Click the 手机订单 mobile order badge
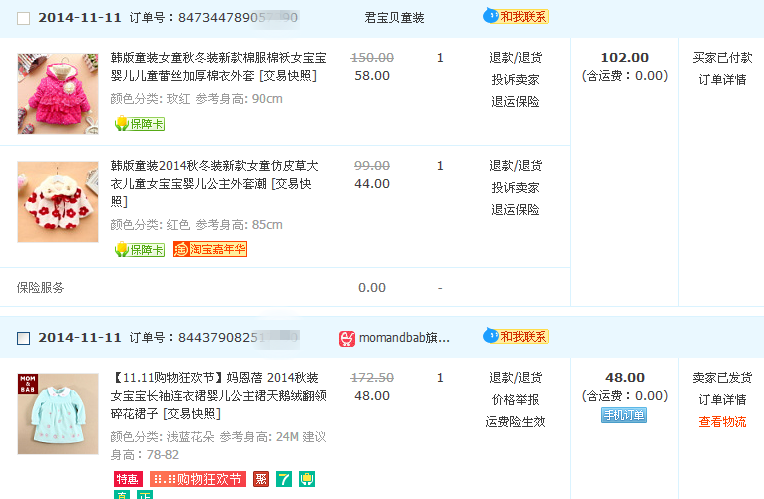764x499 pixels. point(624,415)
